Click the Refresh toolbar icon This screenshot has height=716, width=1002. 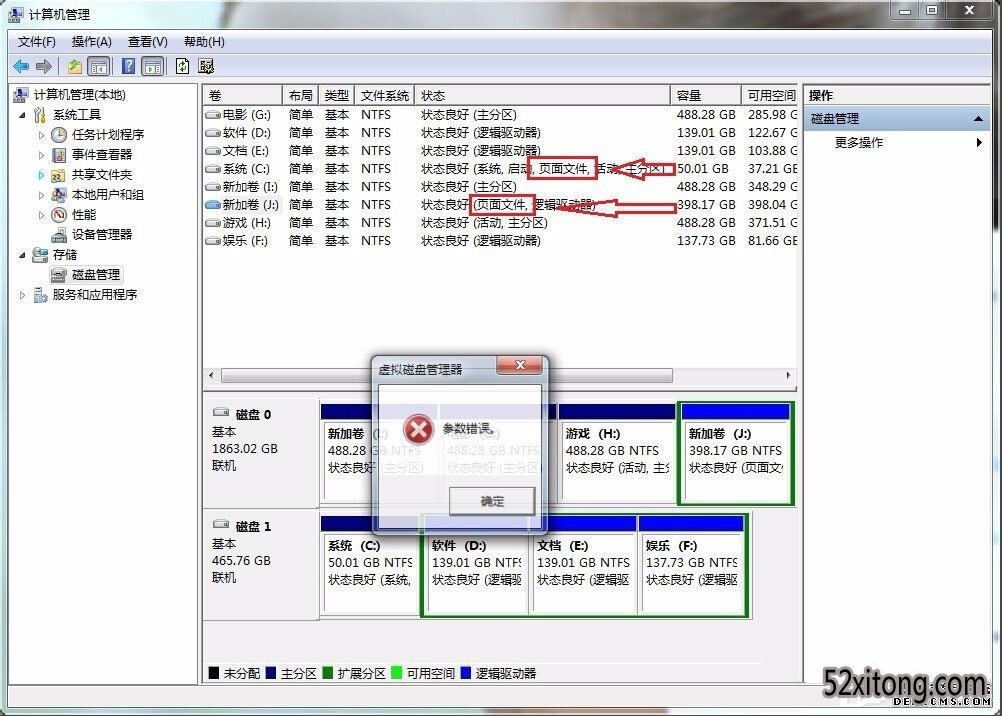coord(182,66)
